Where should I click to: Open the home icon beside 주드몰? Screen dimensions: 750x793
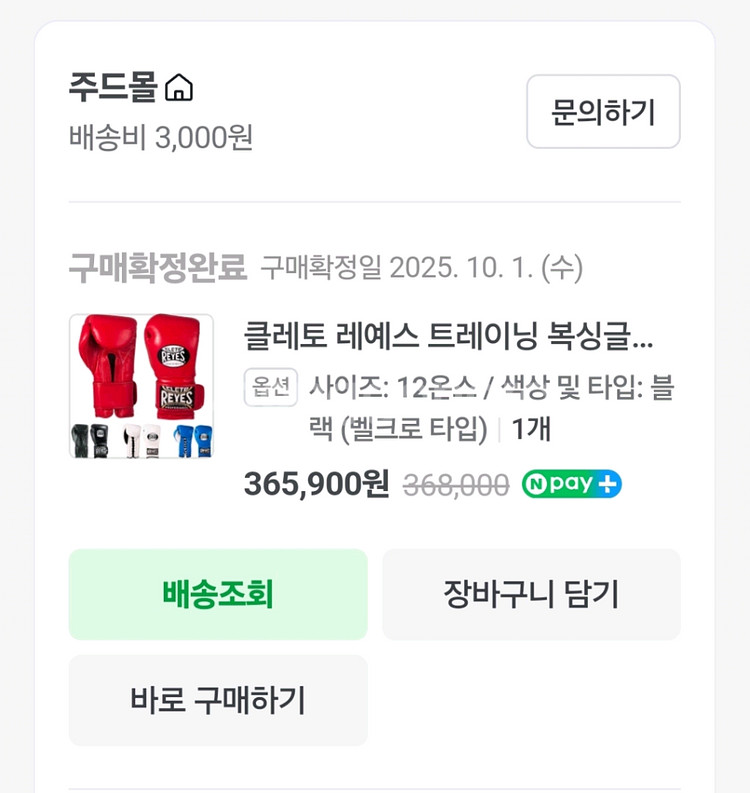(179, 89)
